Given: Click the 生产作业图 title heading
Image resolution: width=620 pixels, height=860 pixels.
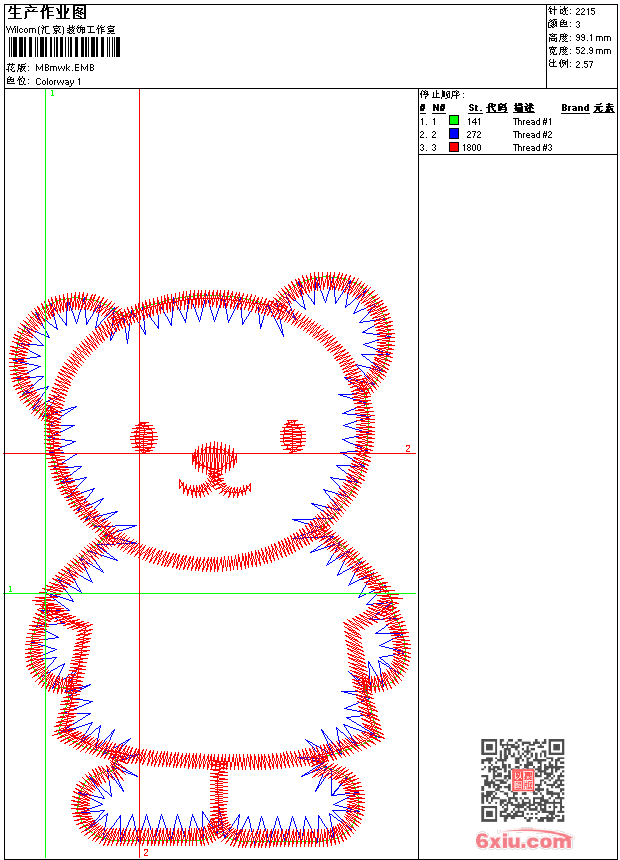Looking at the screenshot, I should coord(47,12).
